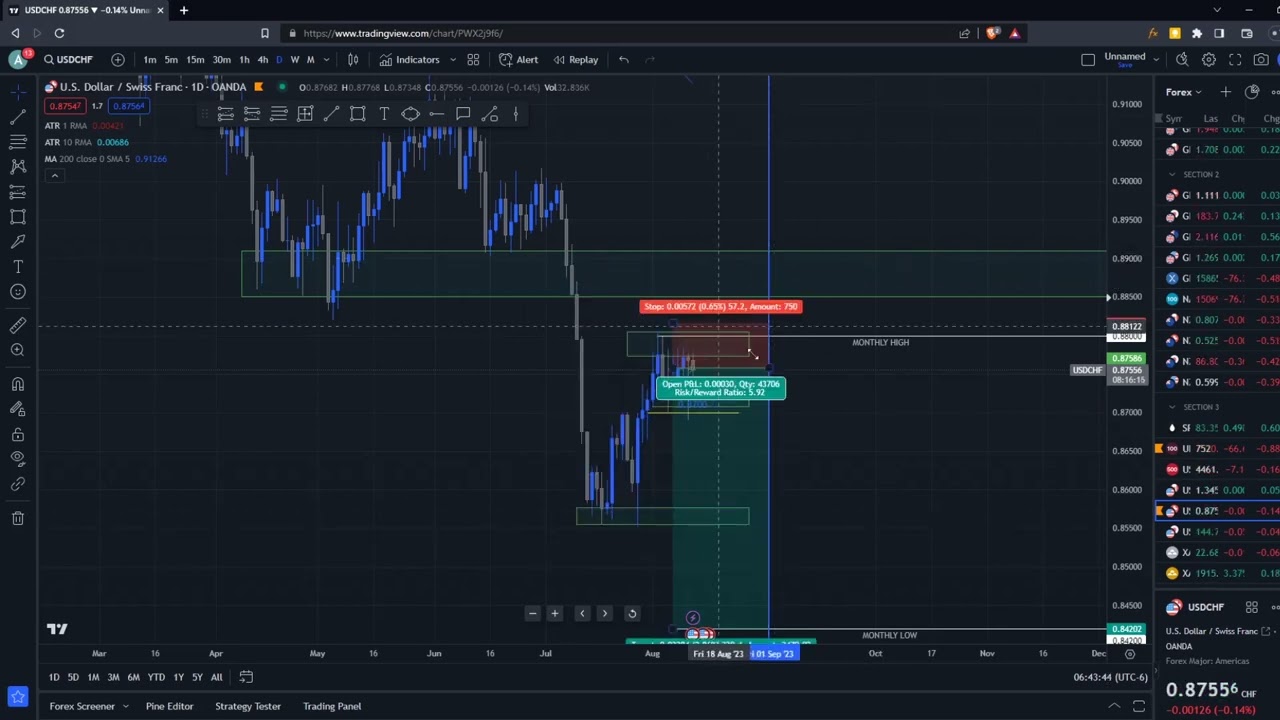Expand the timeframe interval dropdown

[x=326, y=60]
